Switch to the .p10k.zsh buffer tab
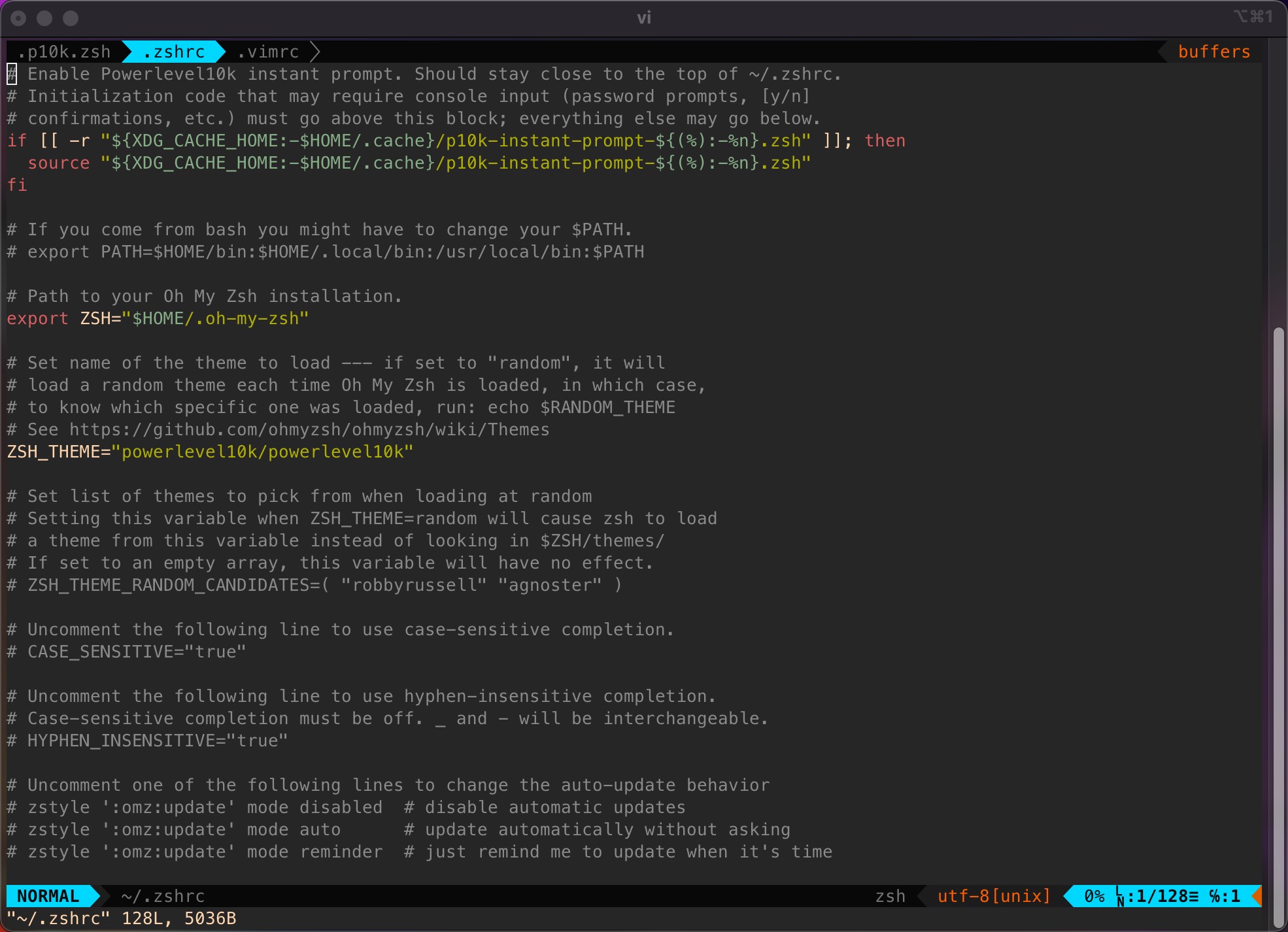Screen dimensions: 1288x932 (64, 52)
